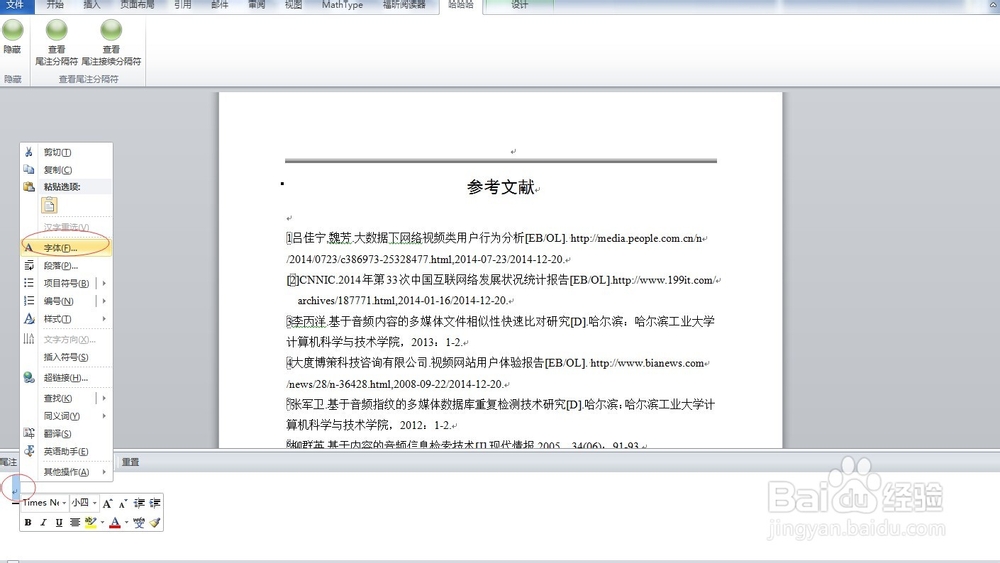Click the 重置 reset button in endnote pane

[x=131, y=462]
